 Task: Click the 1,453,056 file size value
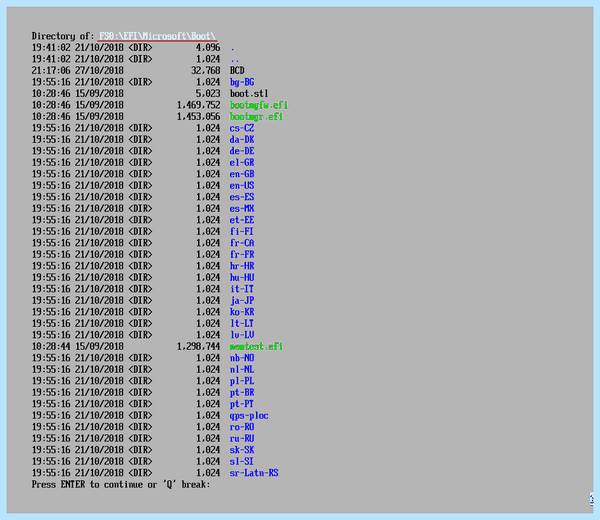(198, 116)
